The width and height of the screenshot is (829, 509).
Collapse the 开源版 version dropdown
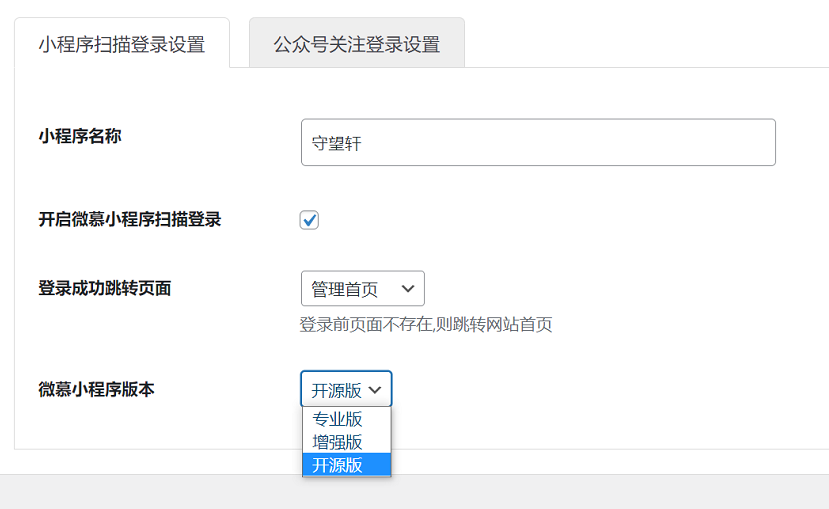tap(346, 390)
